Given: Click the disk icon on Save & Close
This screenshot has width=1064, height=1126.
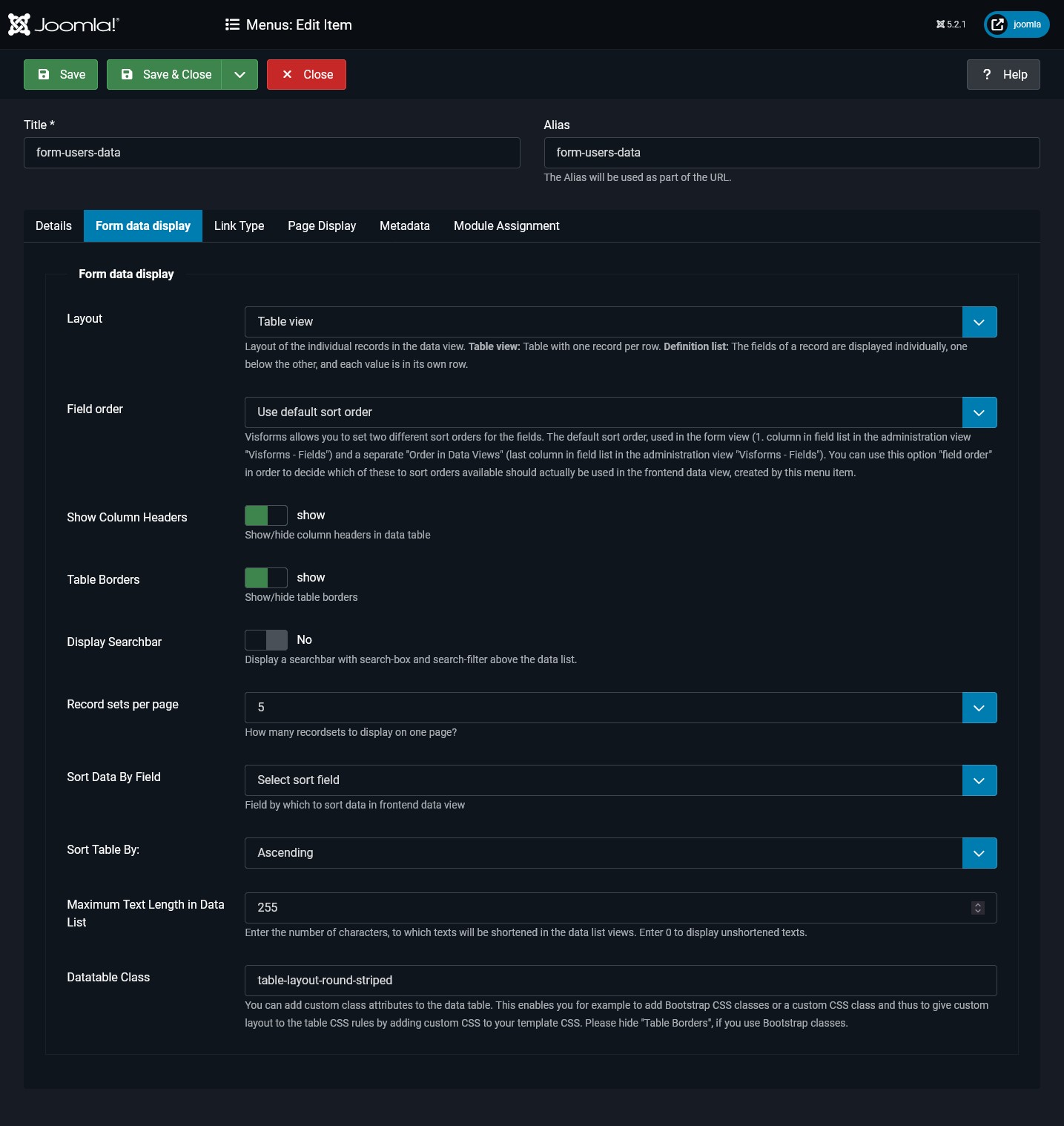Looking at the screenshot, I should tap(128, 74).
